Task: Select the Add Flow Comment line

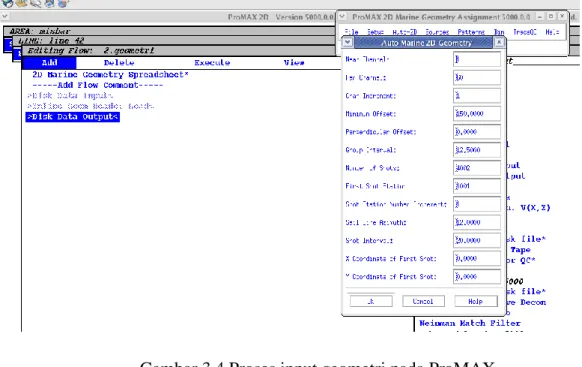Action: tap(98, 85)
